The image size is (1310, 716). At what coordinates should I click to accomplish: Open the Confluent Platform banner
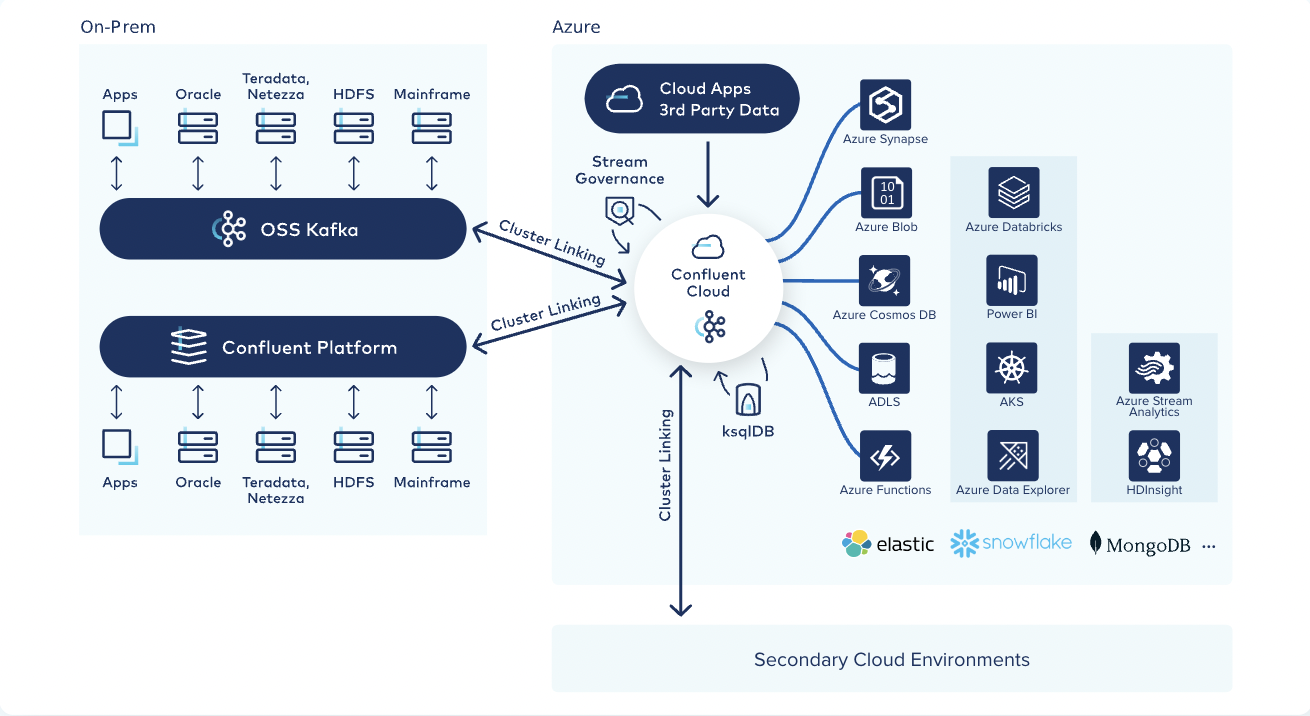point(283,347)
